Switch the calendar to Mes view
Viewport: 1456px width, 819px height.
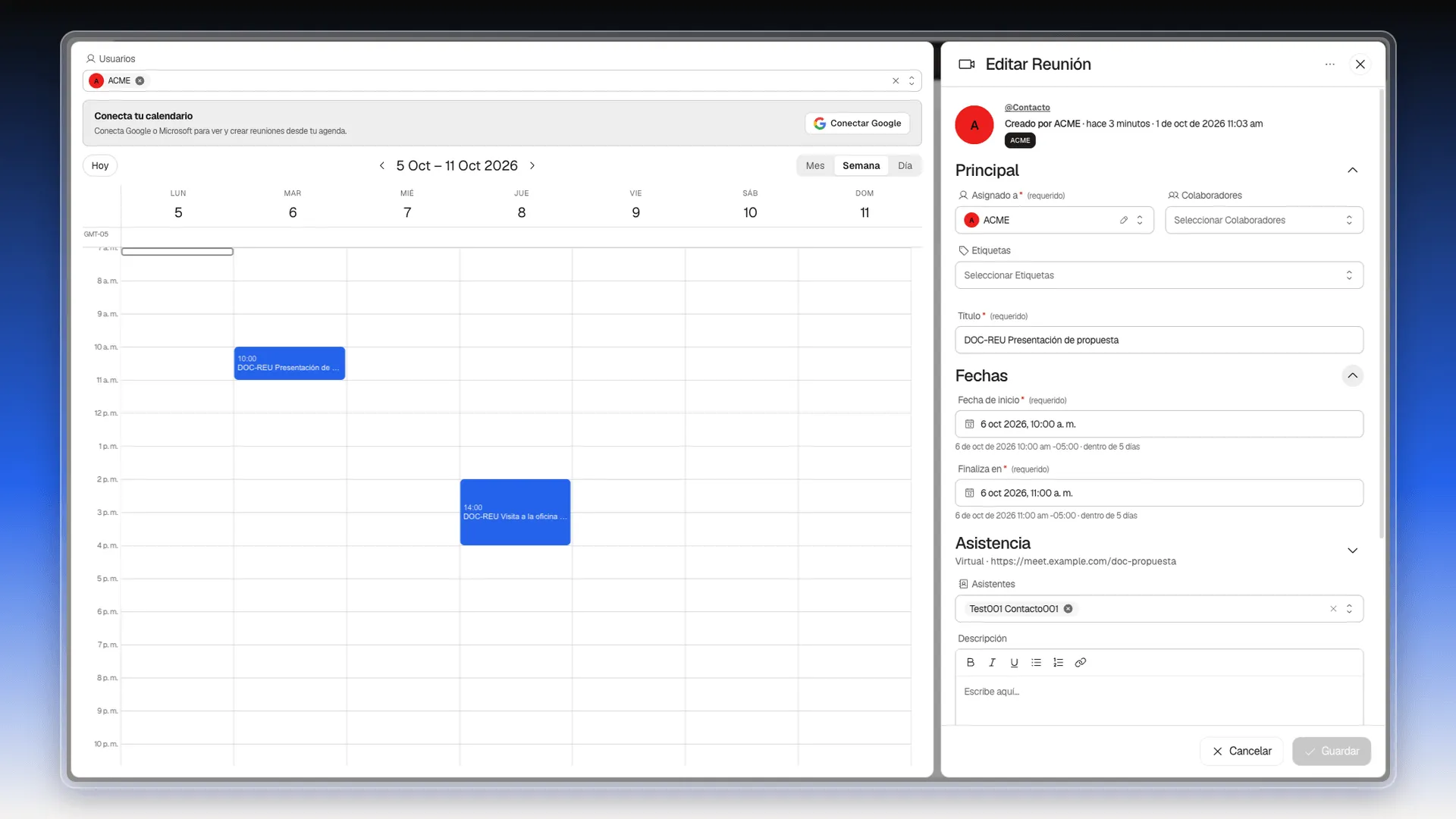coord(815,165)
